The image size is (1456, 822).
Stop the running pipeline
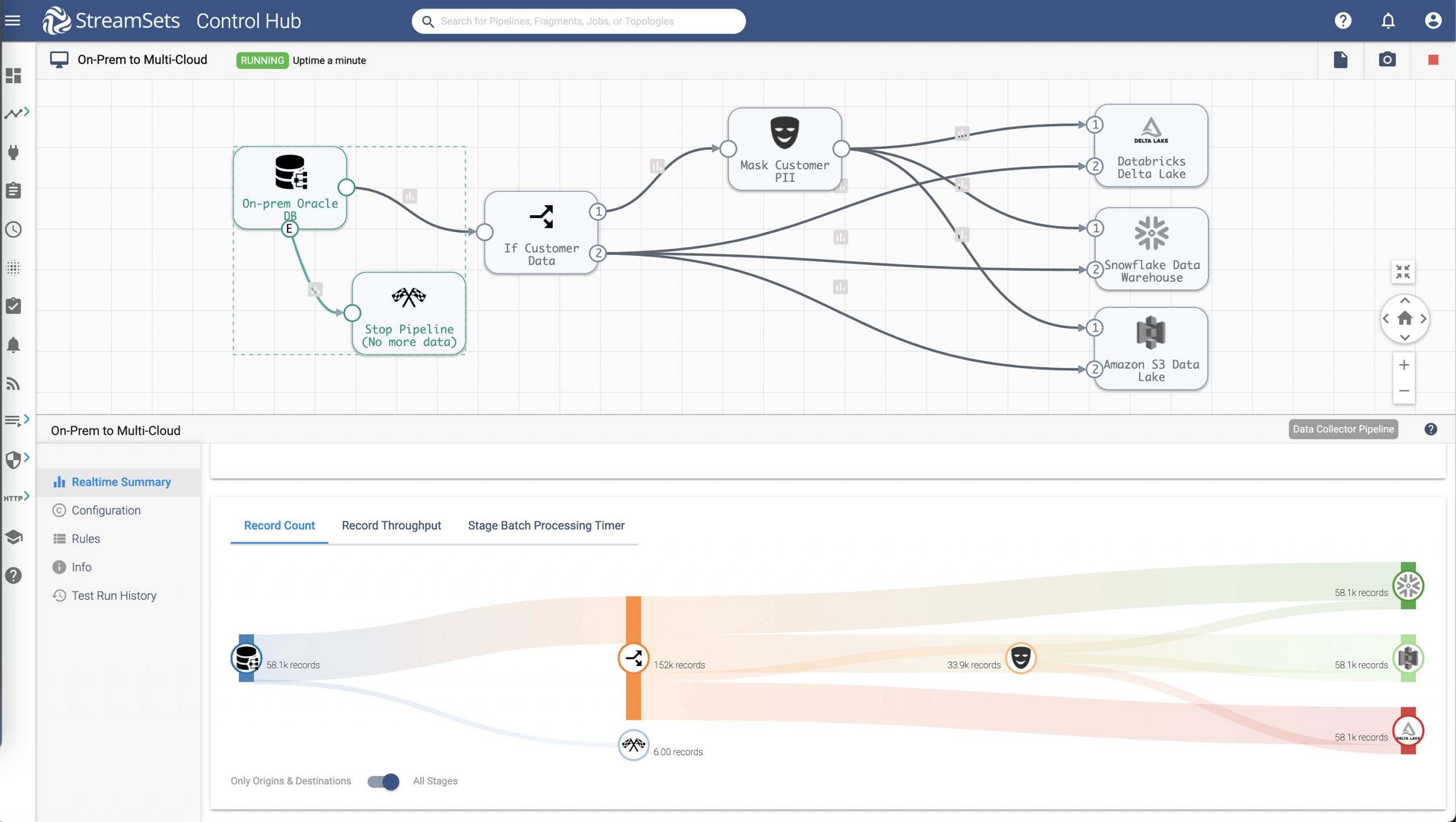point(1433,60)
